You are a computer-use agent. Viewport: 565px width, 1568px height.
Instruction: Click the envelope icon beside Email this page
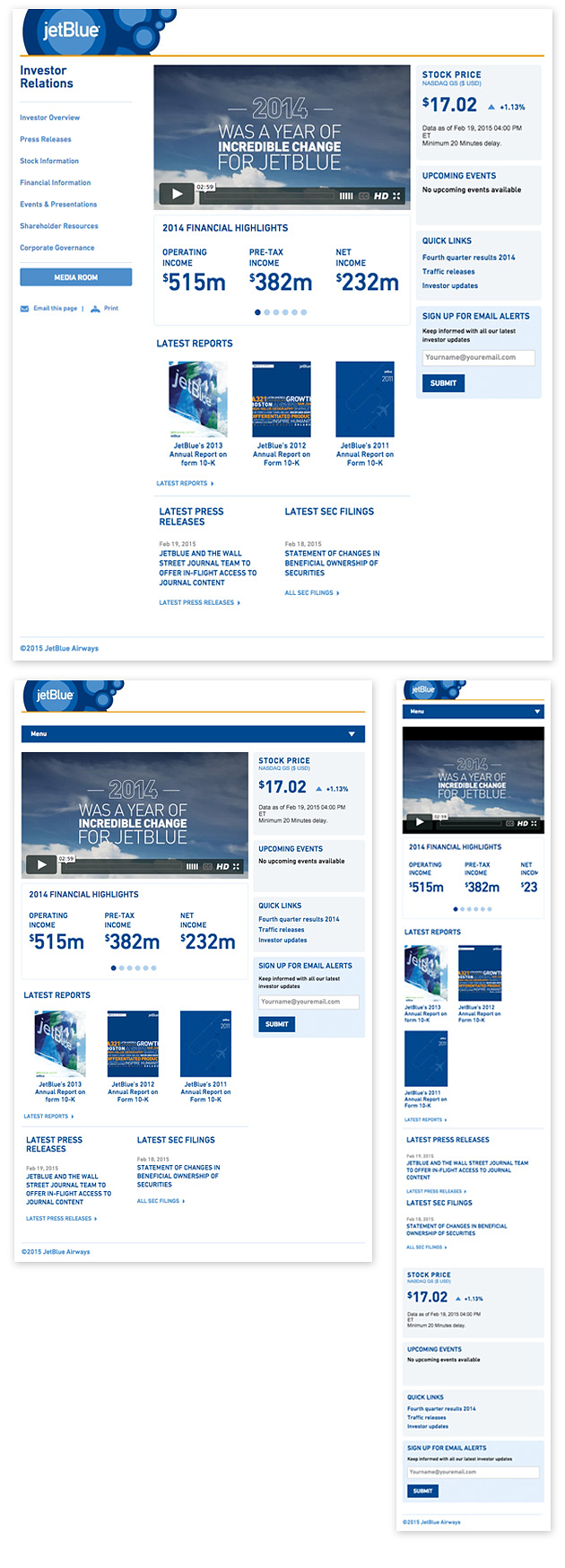[24, 309]
